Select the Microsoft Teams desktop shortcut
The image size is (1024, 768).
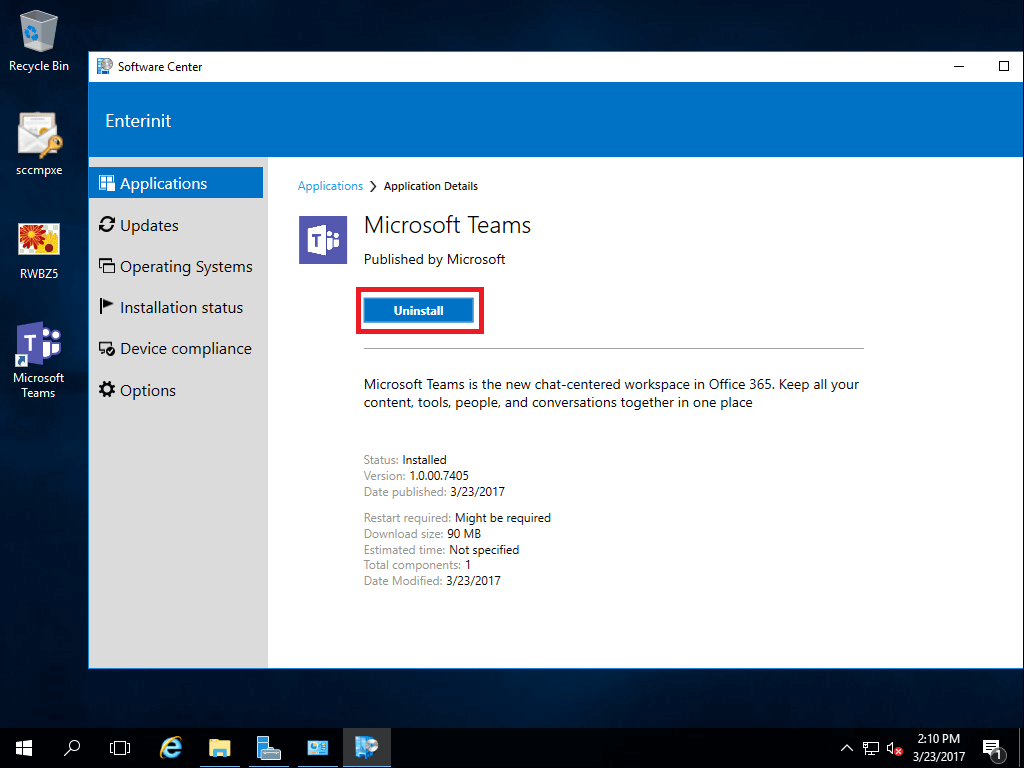39,359
